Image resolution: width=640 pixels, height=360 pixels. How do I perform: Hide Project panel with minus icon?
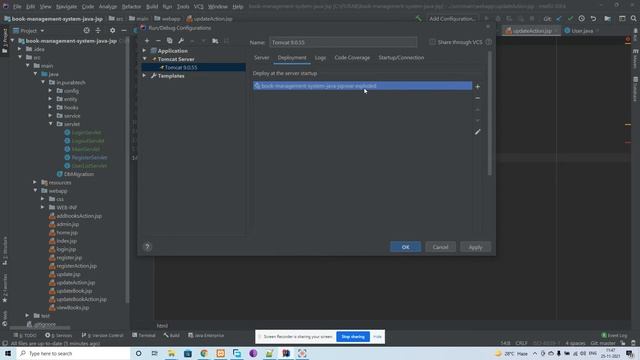click(124, 31)
